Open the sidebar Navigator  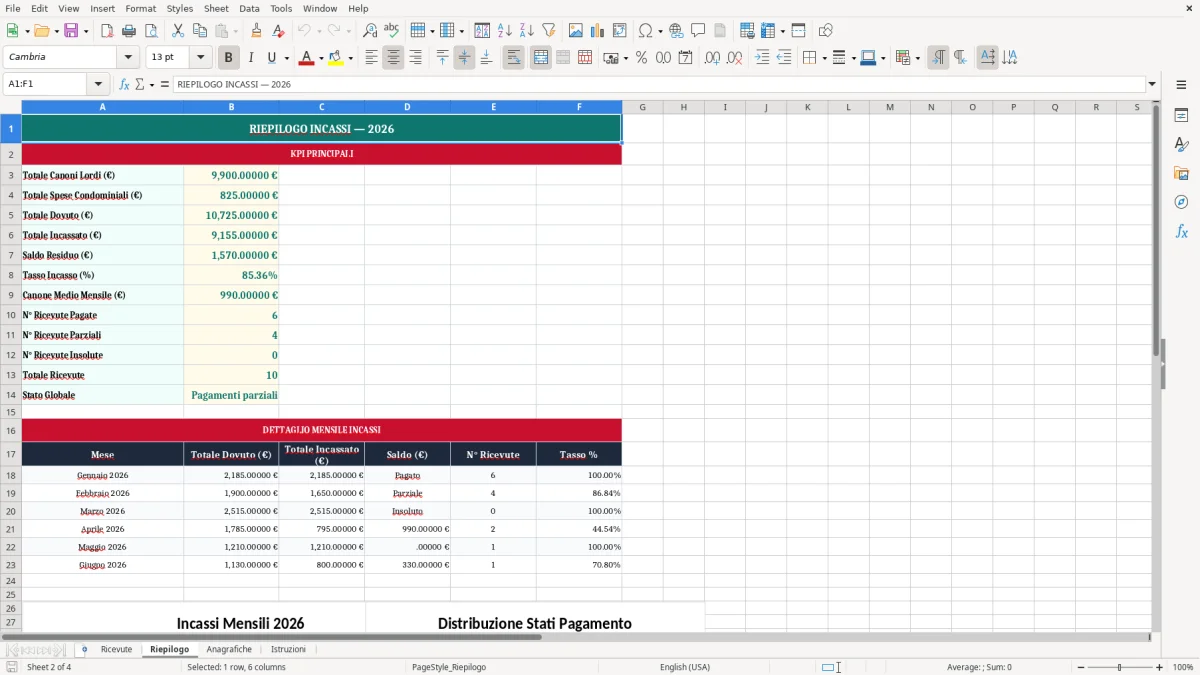1181,202
